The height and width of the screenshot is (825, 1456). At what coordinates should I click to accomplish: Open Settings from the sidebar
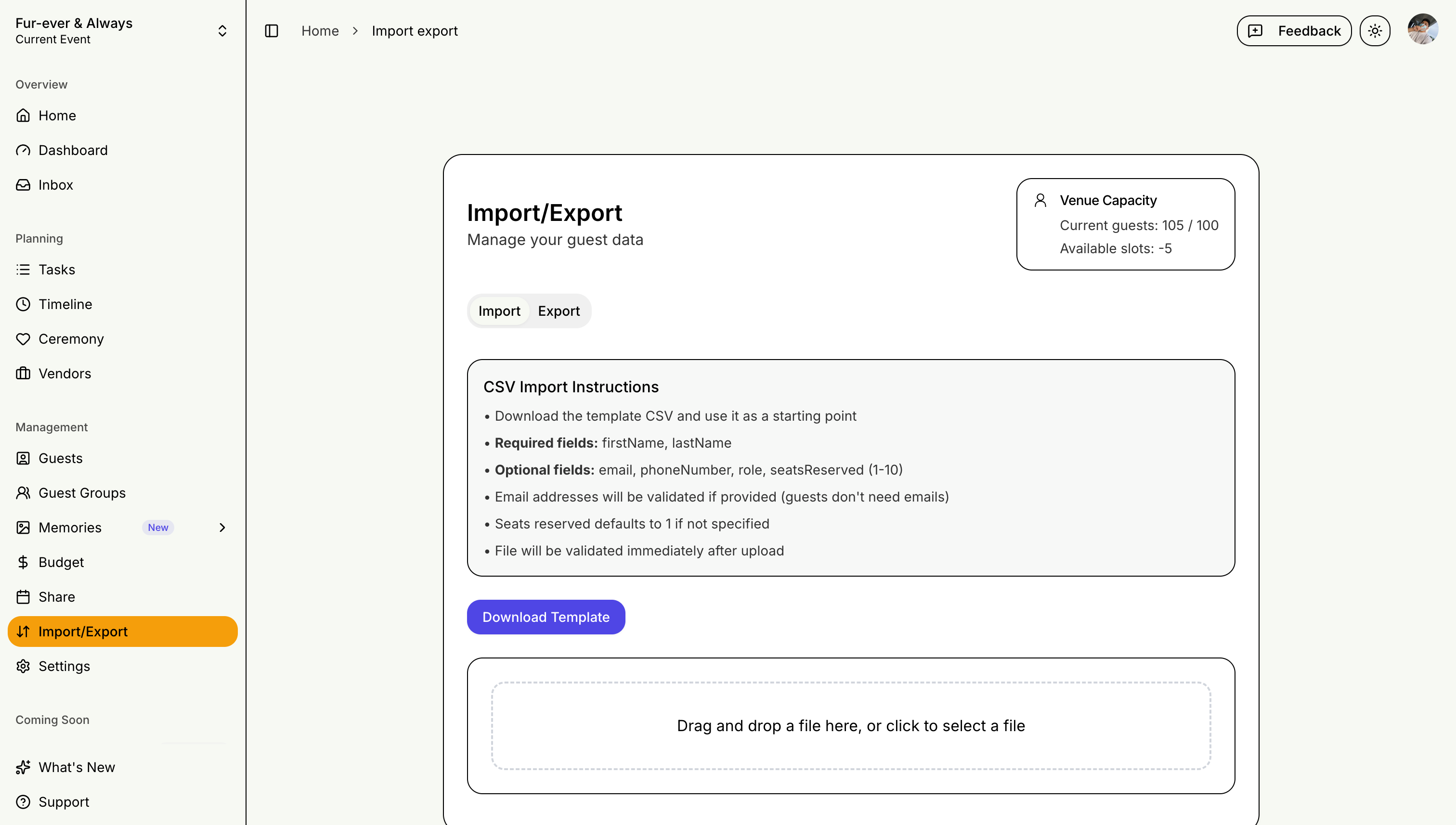coord(64,666)
